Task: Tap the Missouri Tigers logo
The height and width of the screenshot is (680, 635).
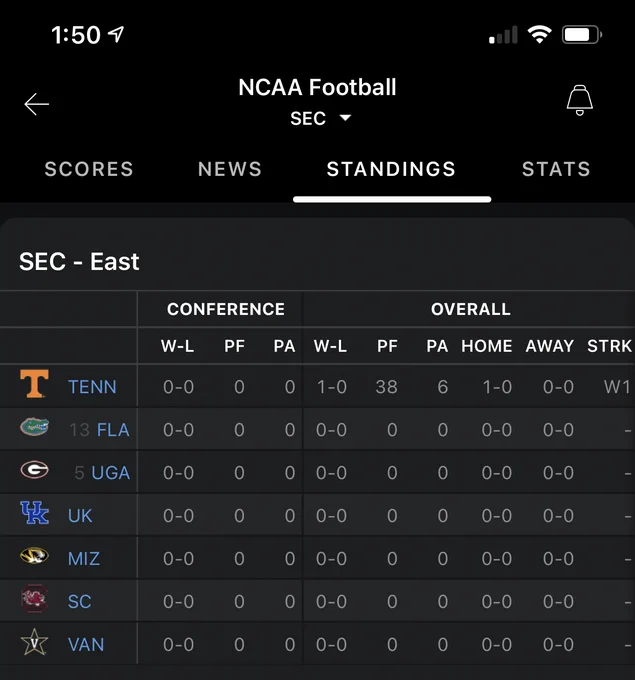Action: 34,556
